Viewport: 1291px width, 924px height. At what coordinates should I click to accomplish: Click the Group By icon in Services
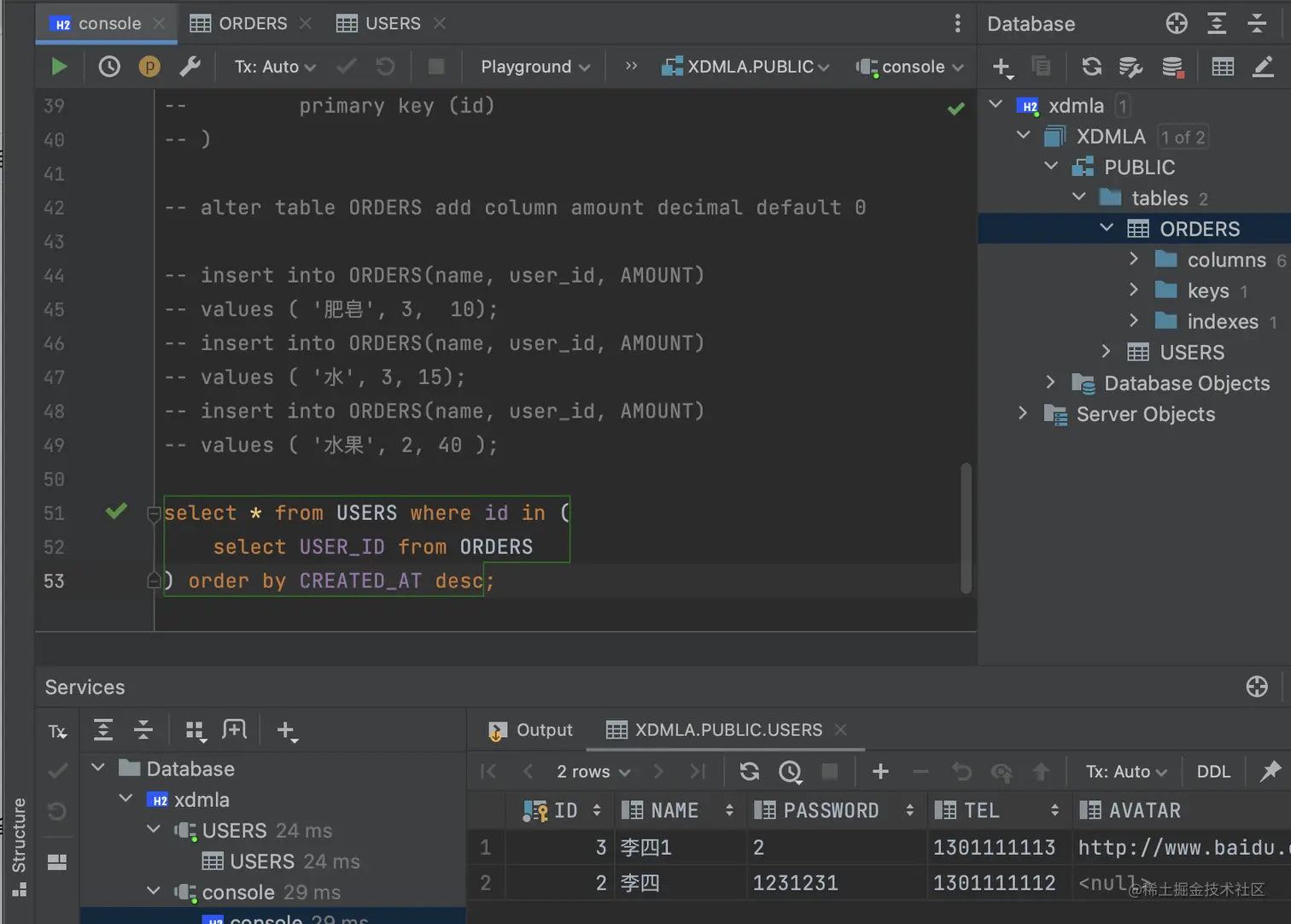coord(196,730)
